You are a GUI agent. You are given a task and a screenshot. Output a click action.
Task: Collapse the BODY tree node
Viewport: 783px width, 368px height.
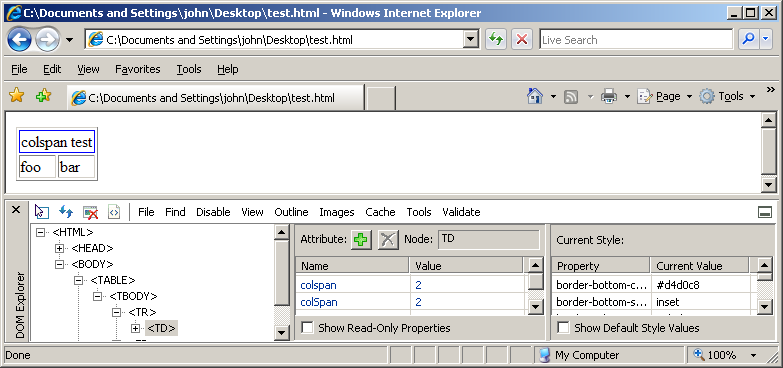coord(59,264)
